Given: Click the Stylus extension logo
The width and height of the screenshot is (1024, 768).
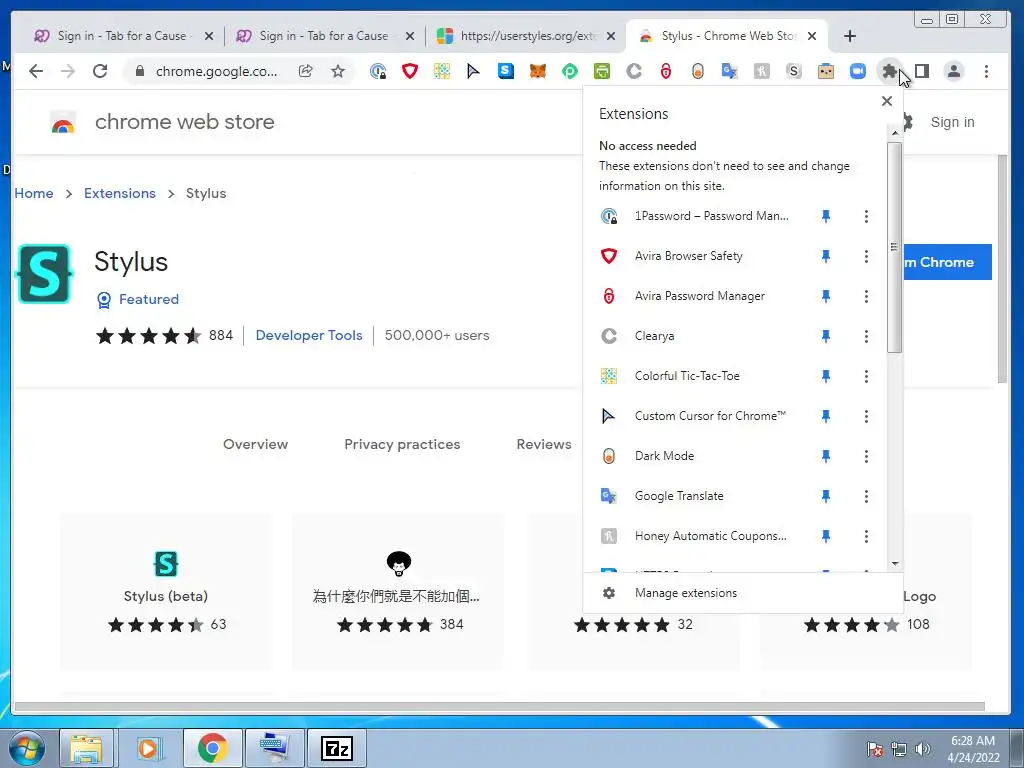Looking at the screenshot, I should tap(44, 274).
